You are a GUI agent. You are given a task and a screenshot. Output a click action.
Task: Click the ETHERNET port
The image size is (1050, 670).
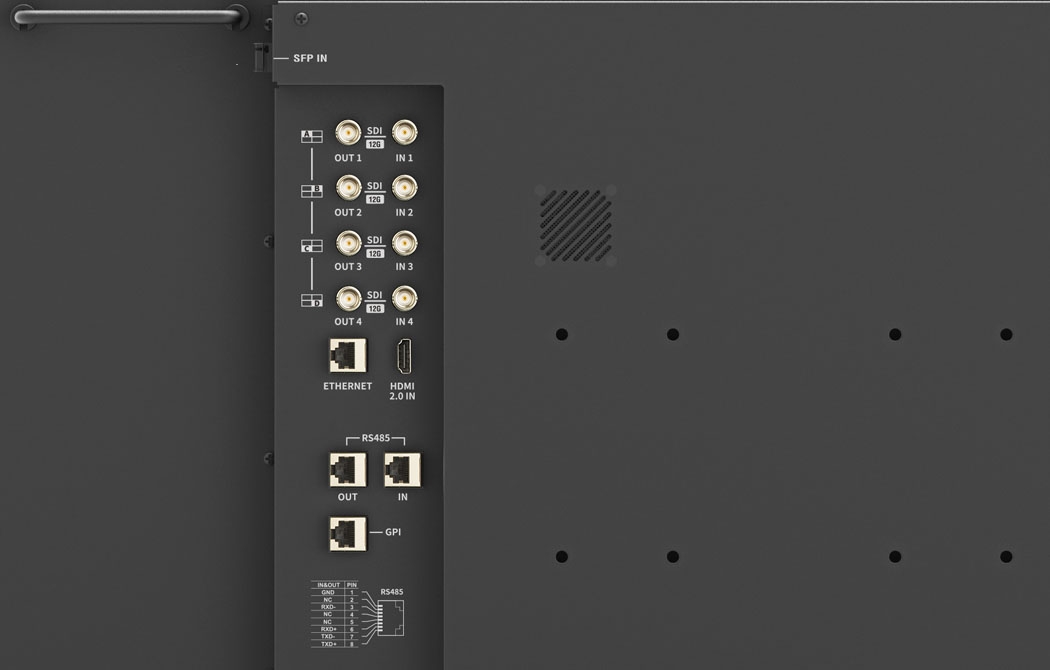coord(347,355)
